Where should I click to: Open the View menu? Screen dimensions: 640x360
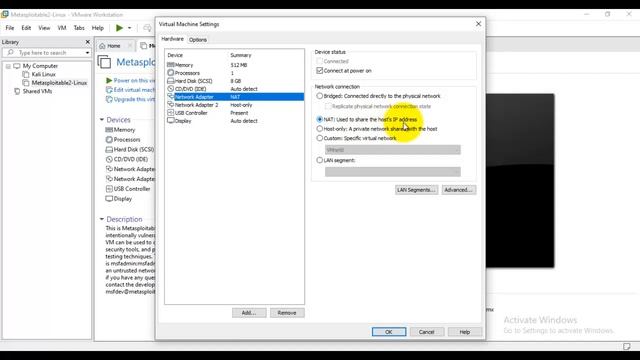tap(44, 28)
